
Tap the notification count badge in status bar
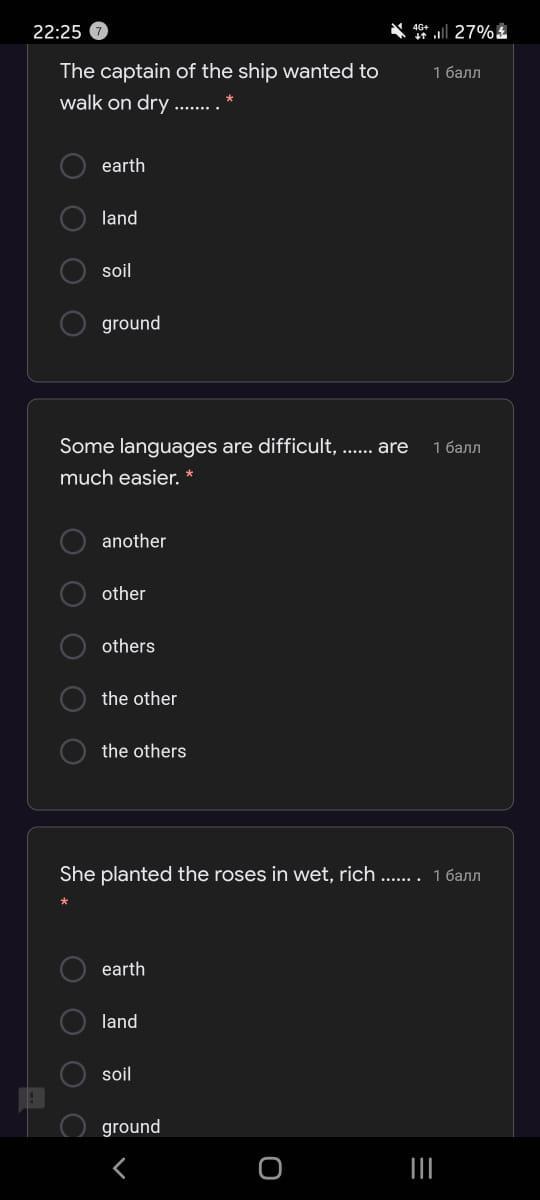pyautogui.click(x=99, y=31)
